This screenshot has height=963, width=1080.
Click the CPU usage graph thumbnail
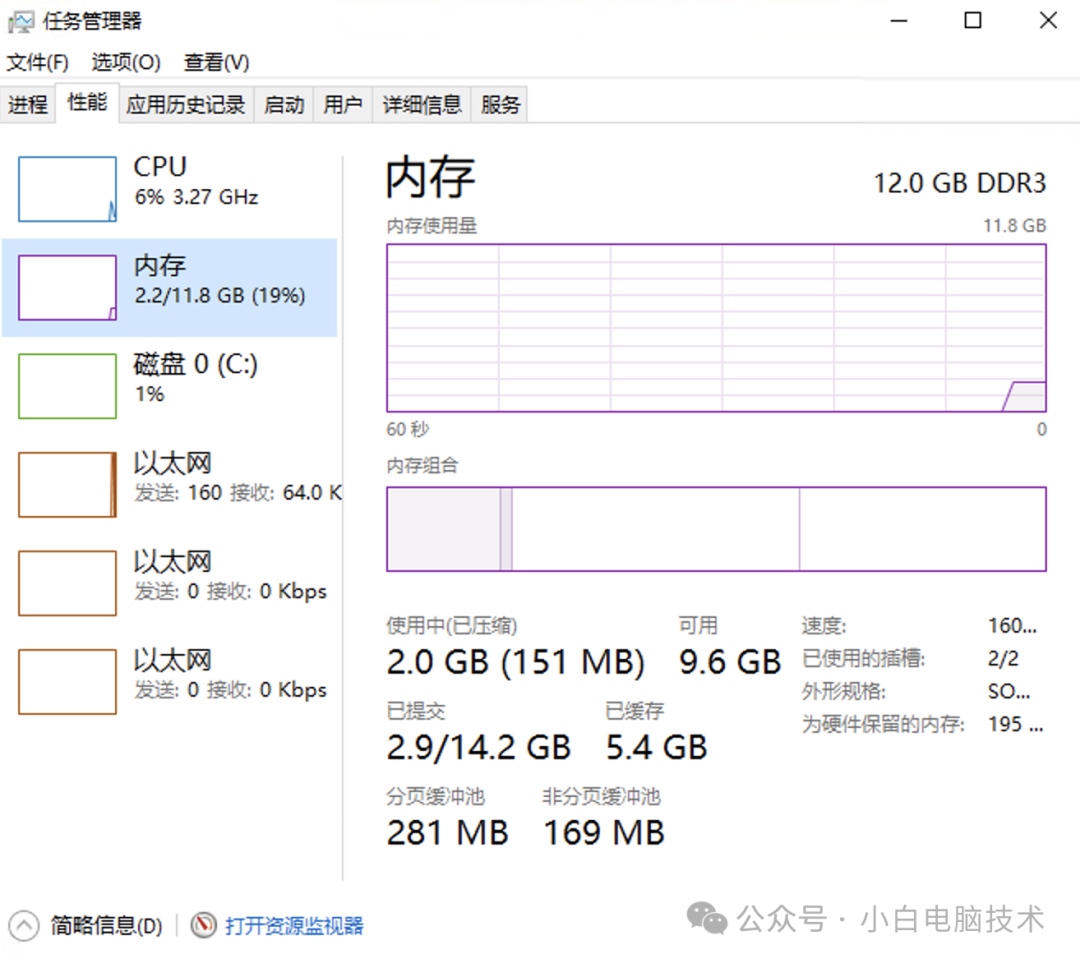click(x=68, y=189)
